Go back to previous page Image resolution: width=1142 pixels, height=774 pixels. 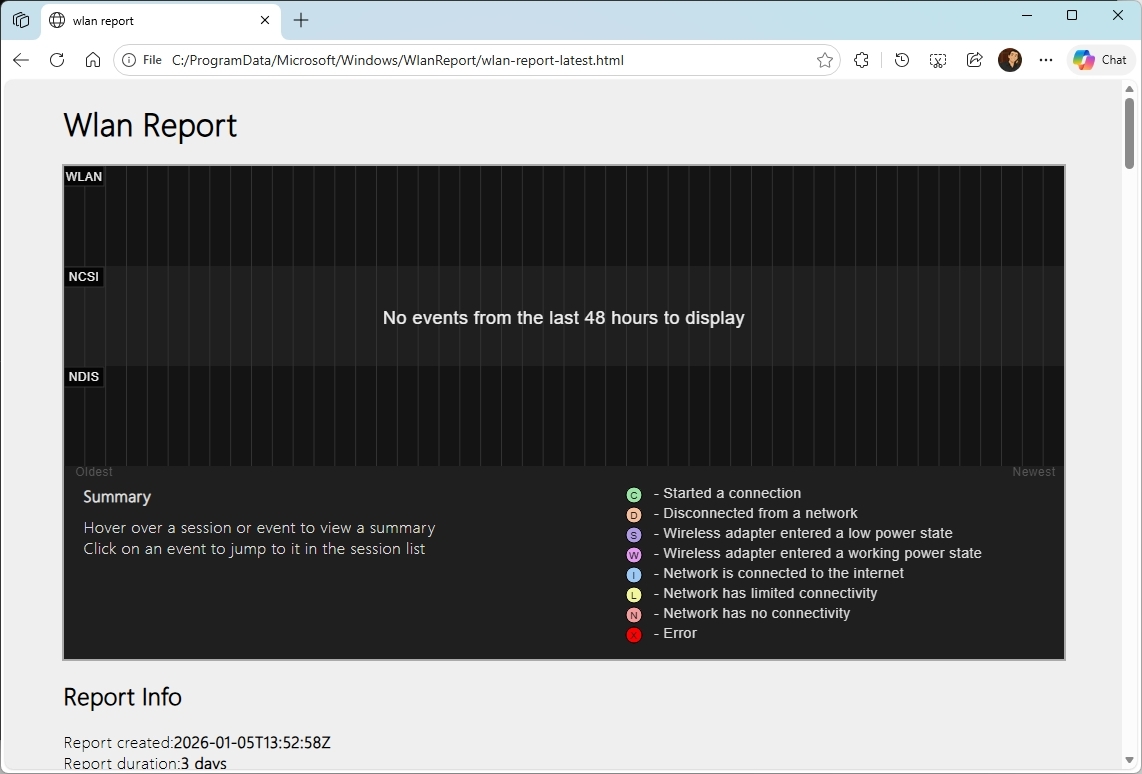point(21,60)
